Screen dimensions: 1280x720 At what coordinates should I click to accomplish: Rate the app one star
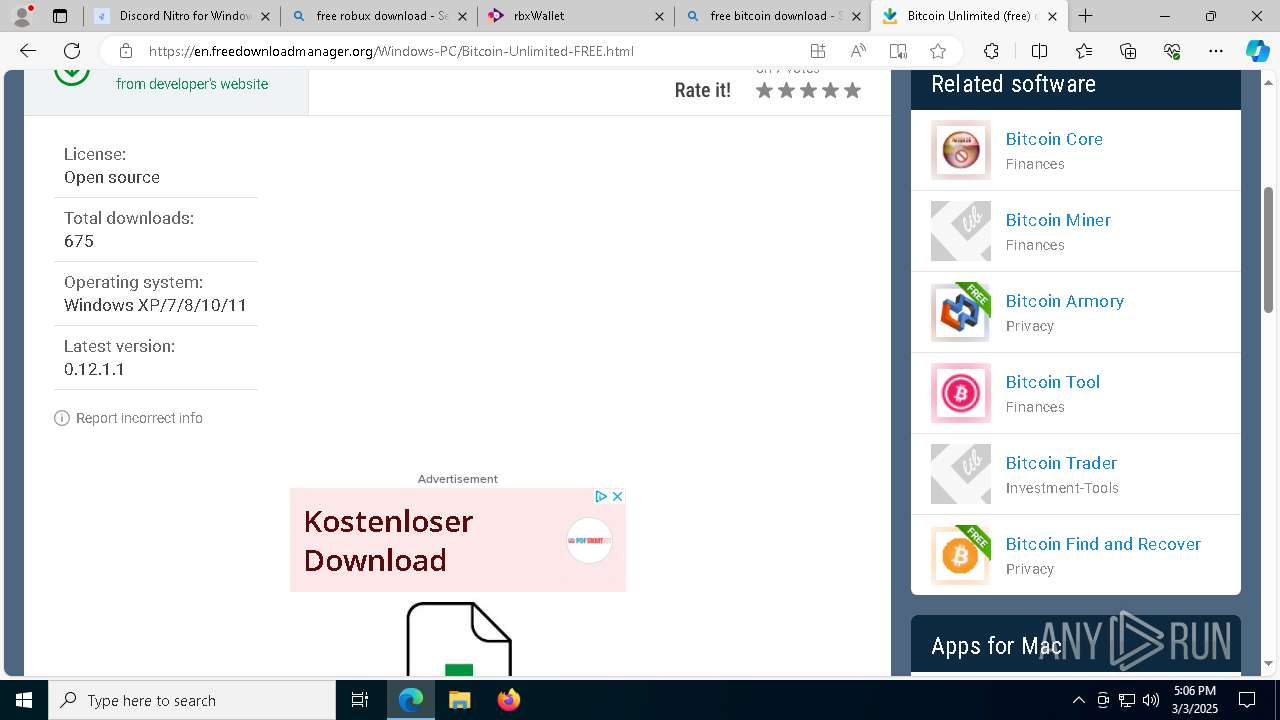point(765,90)
